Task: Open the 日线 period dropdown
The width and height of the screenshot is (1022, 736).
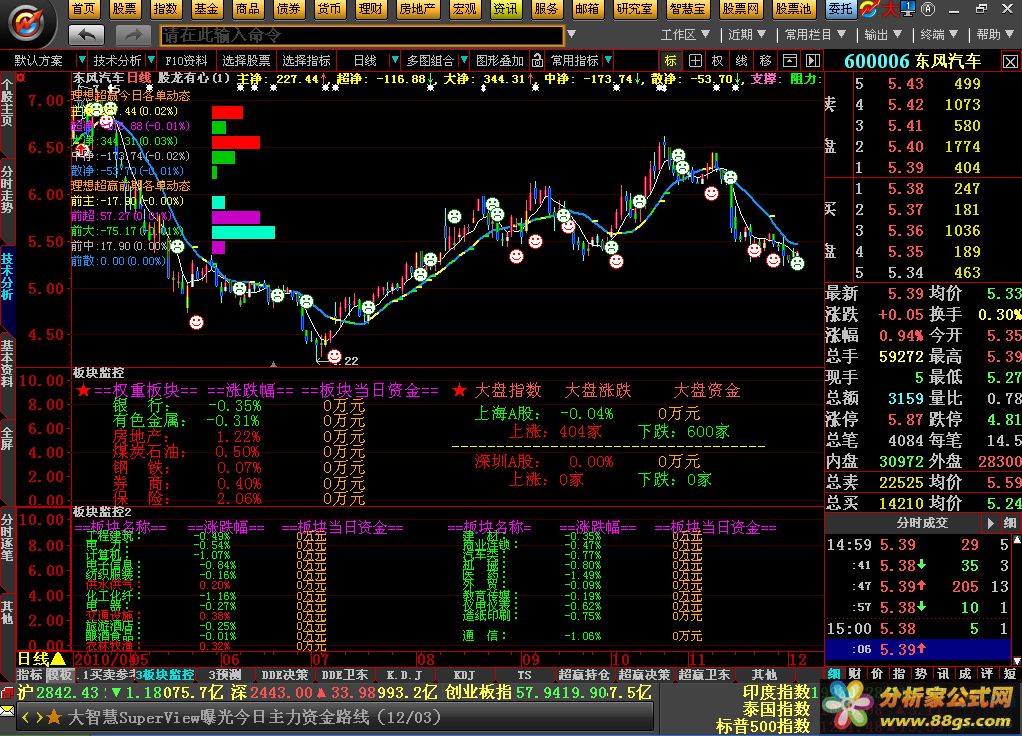Action: click(x=394, y=61)
